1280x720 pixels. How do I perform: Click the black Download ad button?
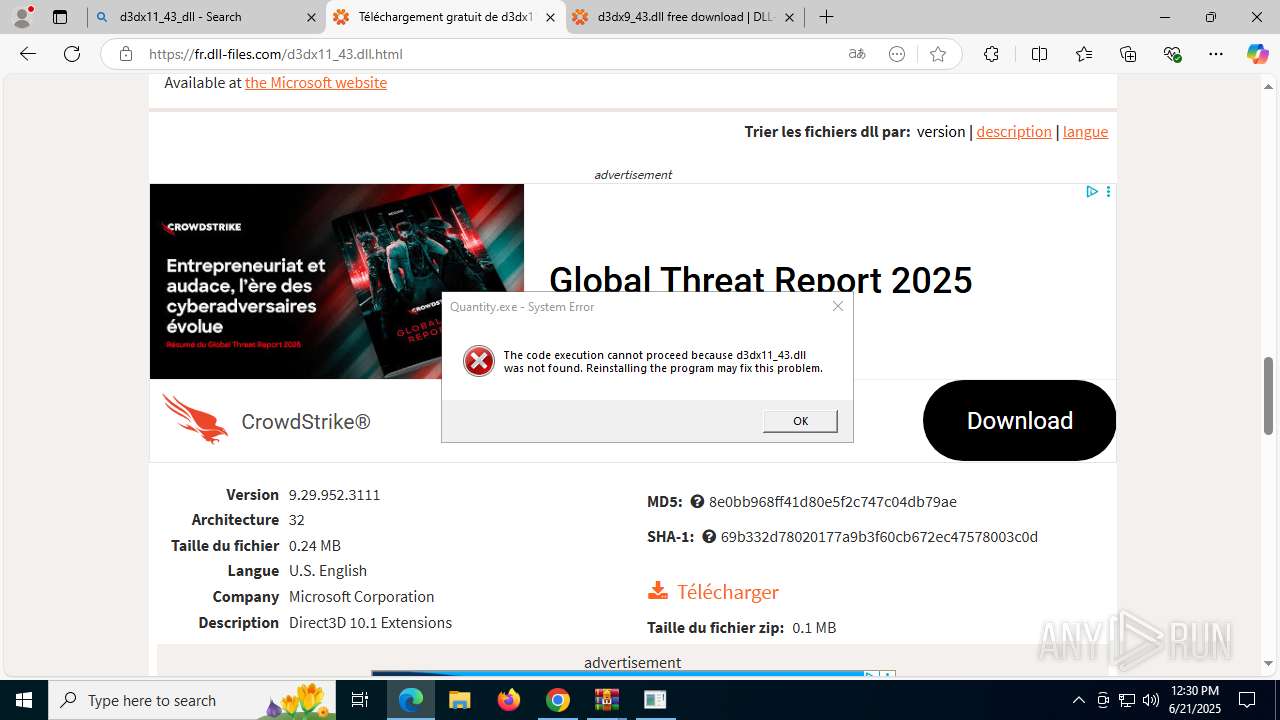pos(1019,421)
